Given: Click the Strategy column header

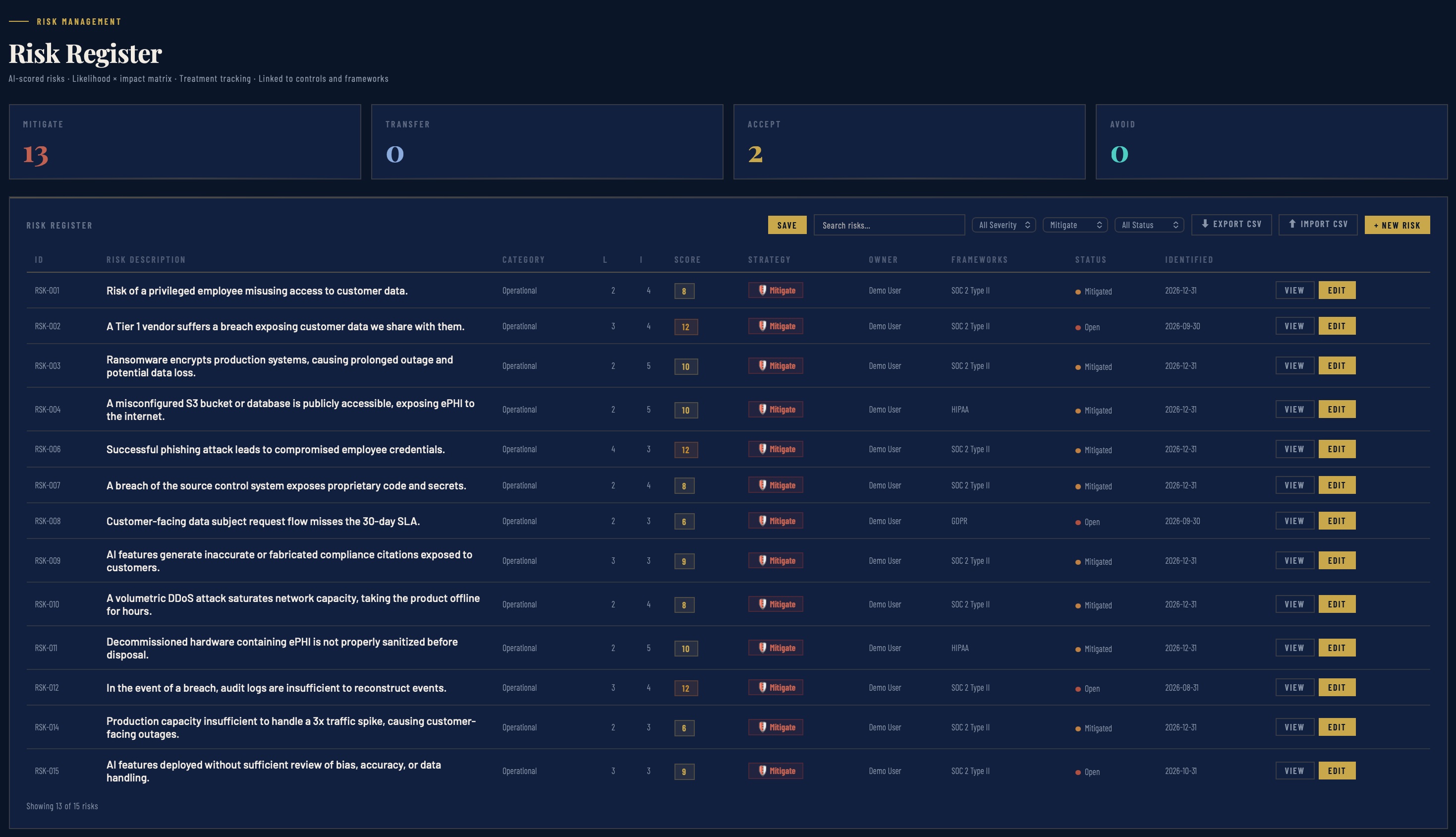Looking at the screenshot, I should point(769,260).
